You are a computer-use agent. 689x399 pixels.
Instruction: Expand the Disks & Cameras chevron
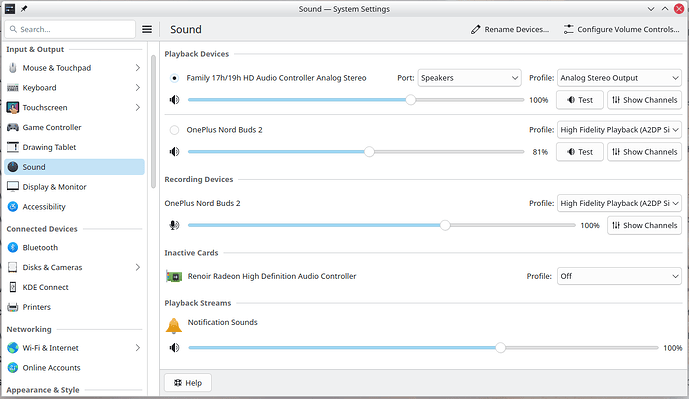click(138, 267)
